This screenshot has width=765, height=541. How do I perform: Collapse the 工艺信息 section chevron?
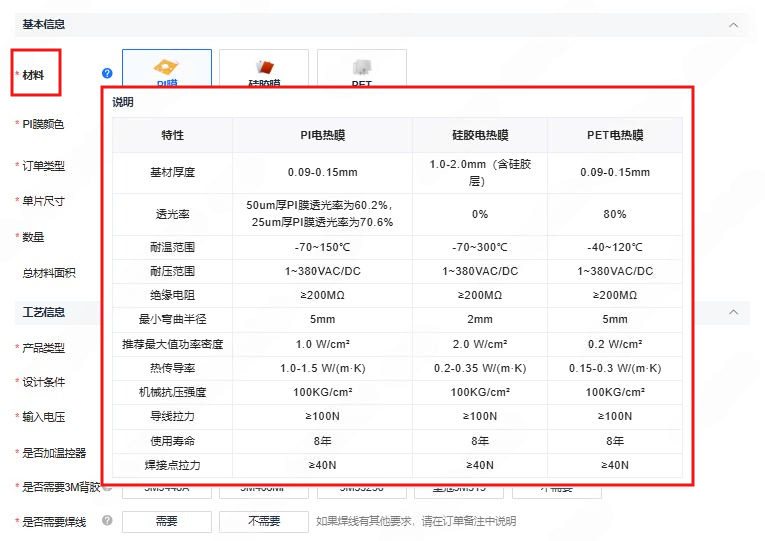(x=734, y=312)
